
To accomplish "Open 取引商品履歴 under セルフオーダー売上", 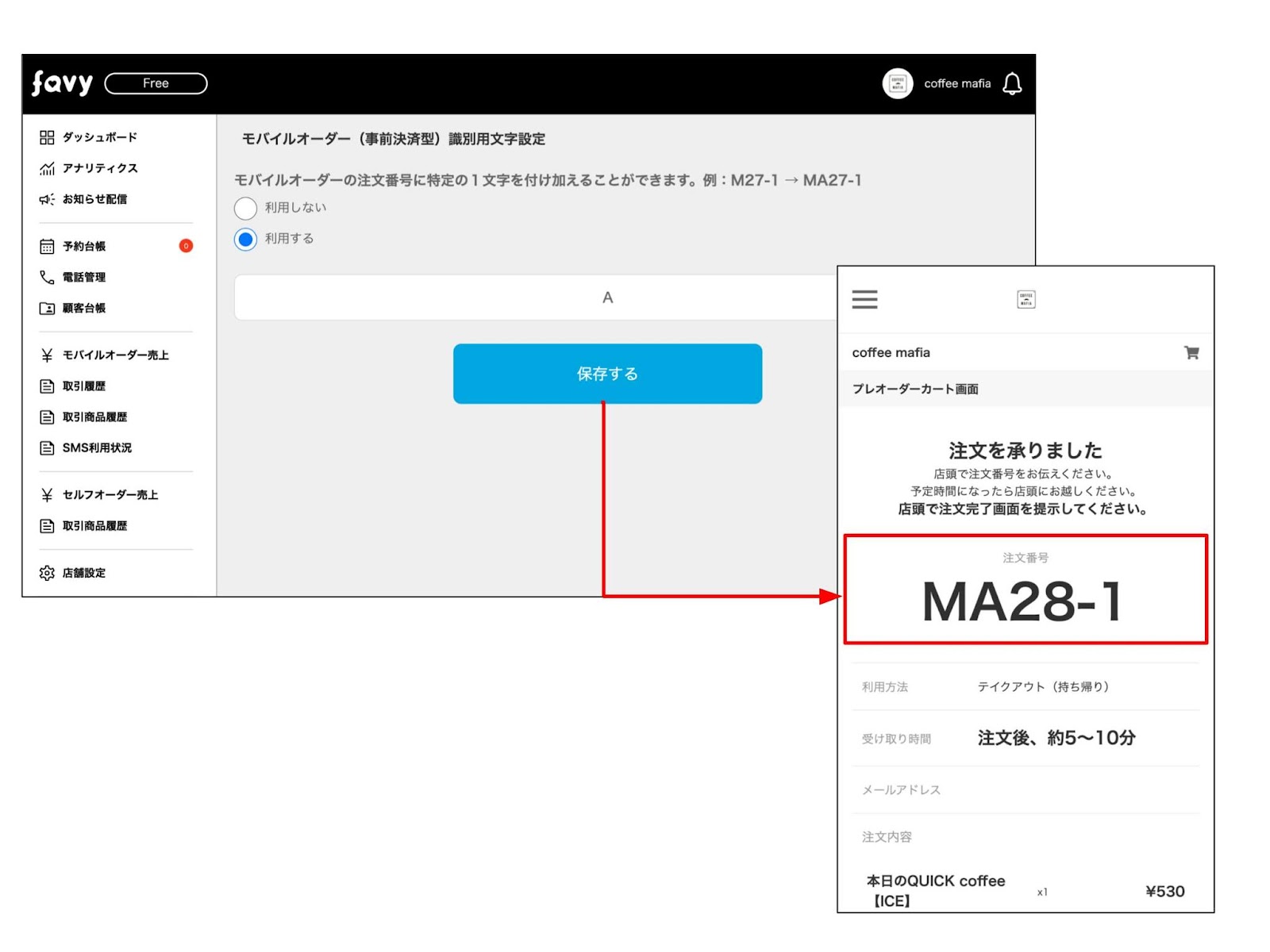I will tap(94, 525).
